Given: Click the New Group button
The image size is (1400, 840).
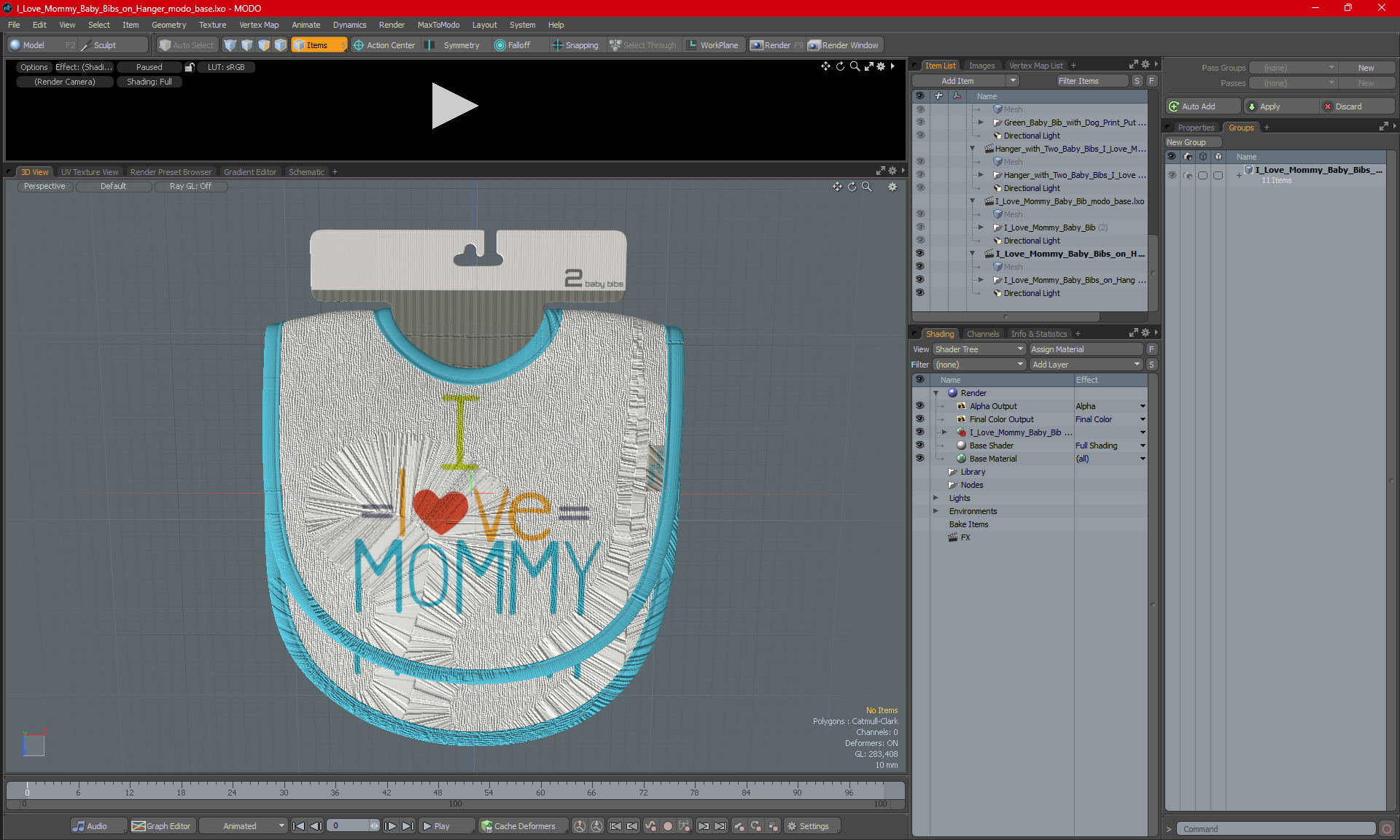Looking at the screenshot, I should tap(1192, 142).
